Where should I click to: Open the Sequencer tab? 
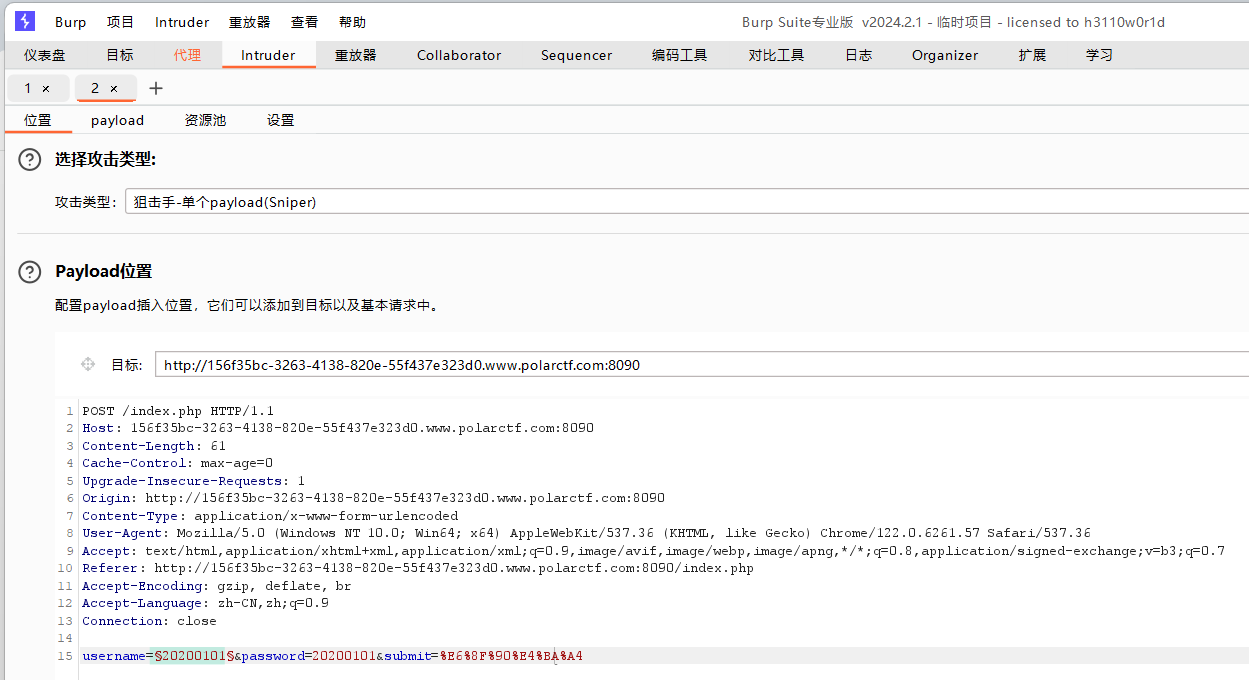576,55
